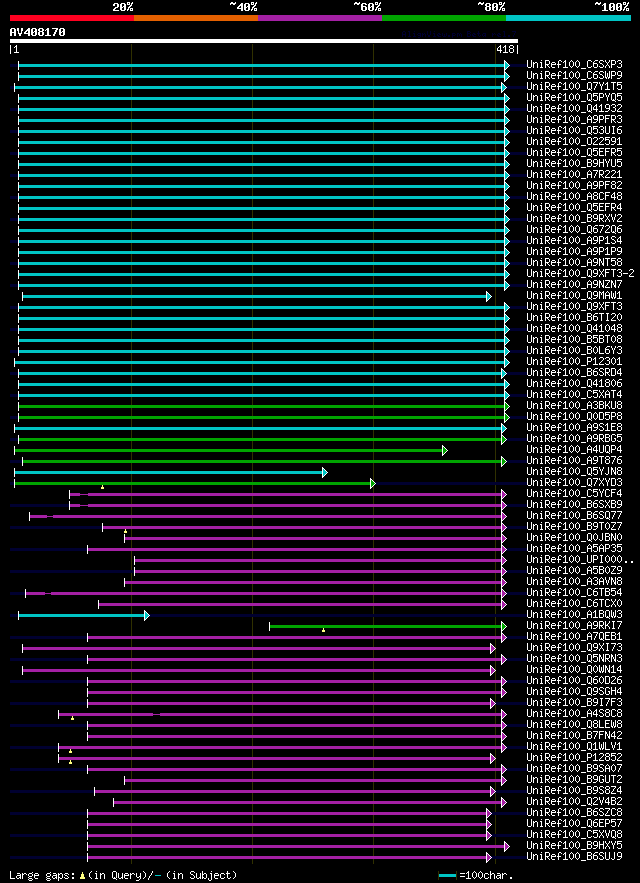This screenshot has width=640, height=883.
Task: Click the UniRef100_C5YCF4 label
Action: 574,493
